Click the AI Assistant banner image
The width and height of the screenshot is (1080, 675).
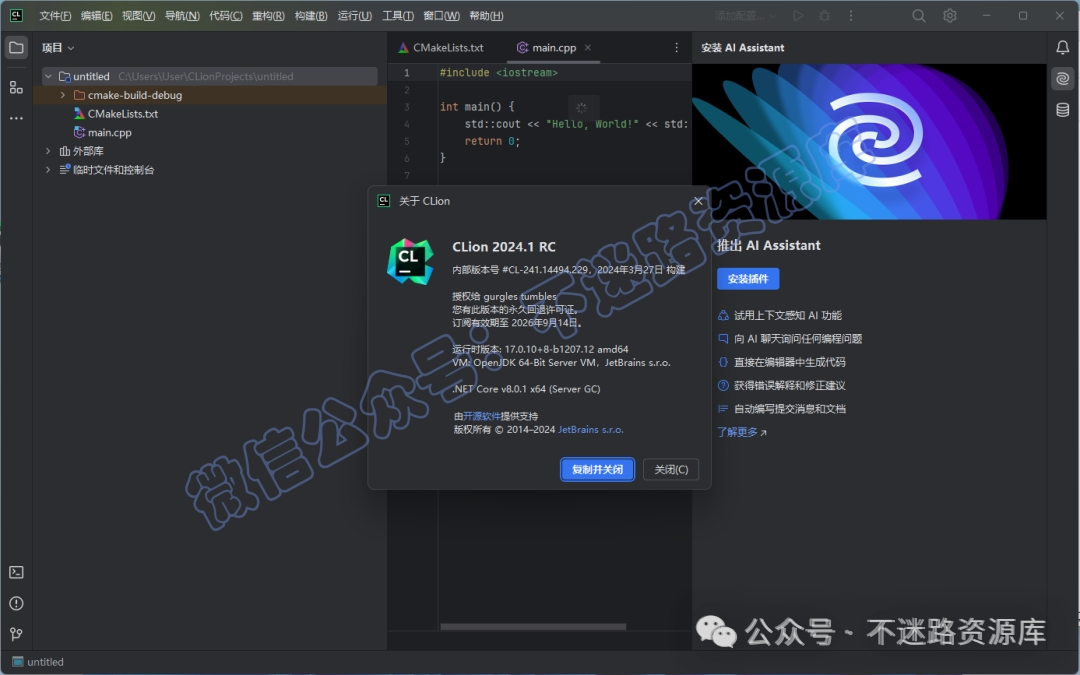(869, 141)
